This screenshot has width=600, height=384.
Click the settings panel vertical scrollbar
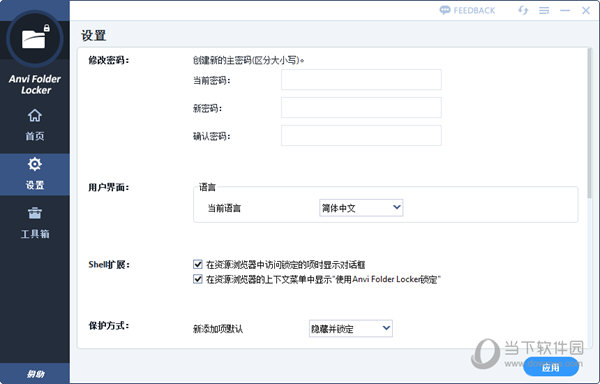click(589, 123)
